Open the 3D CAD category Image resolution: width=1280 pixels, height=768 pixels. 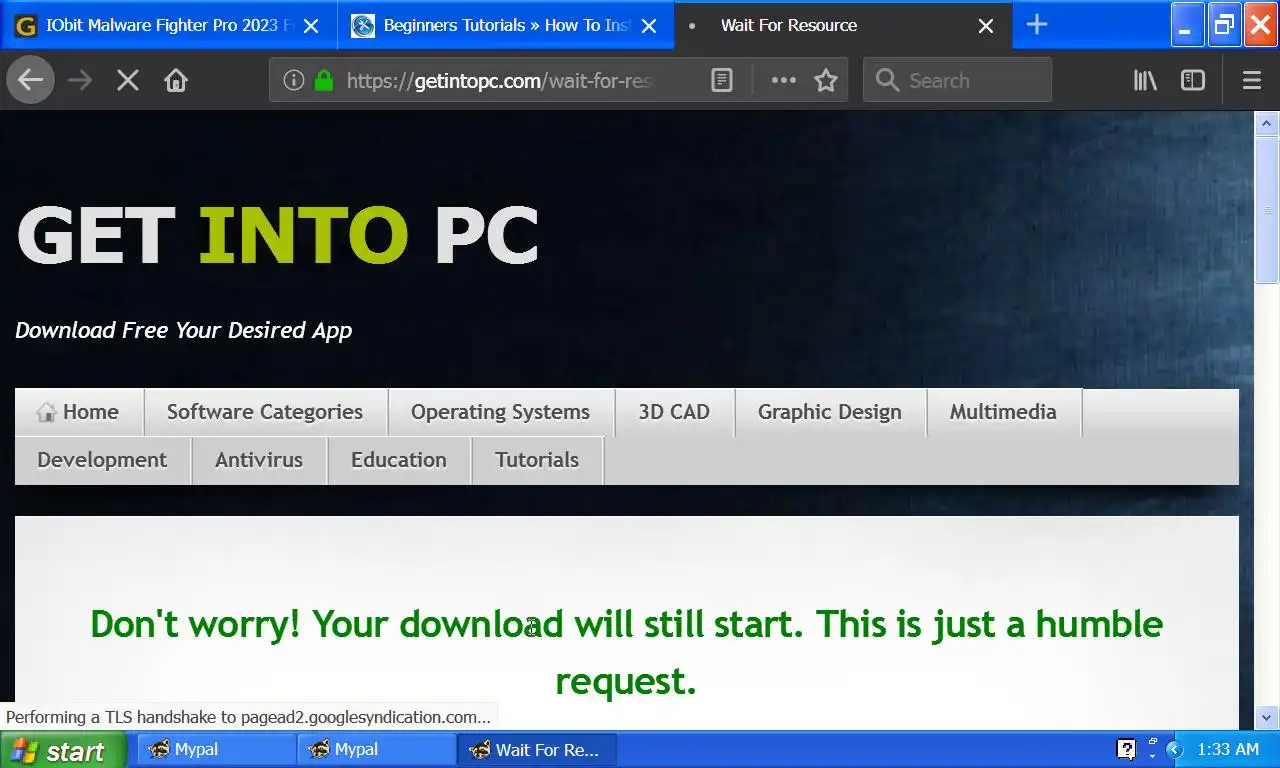(x=674, y=412)
